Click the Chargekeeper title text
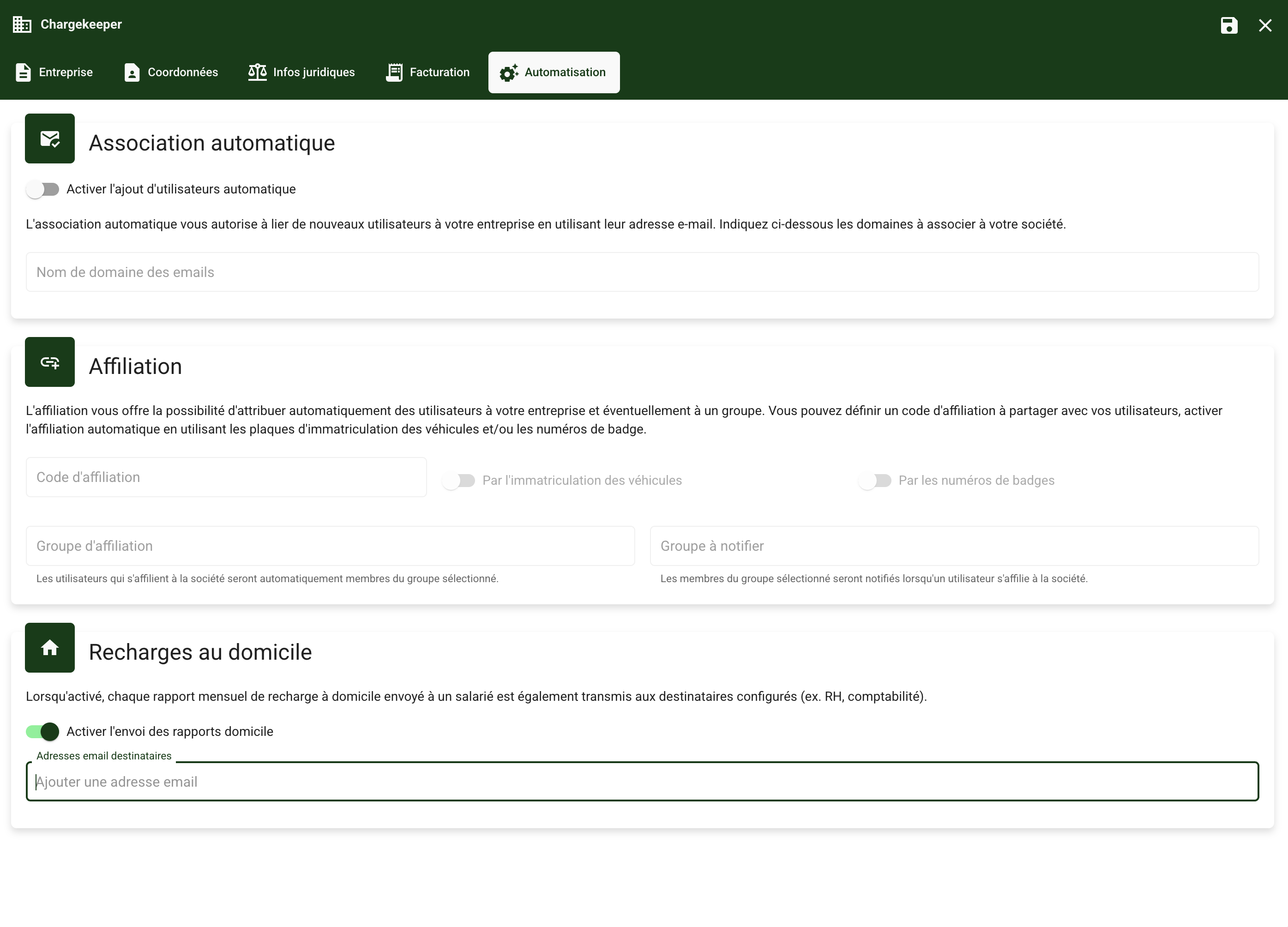The image size is (1288, 927). [x=81, y=24]
